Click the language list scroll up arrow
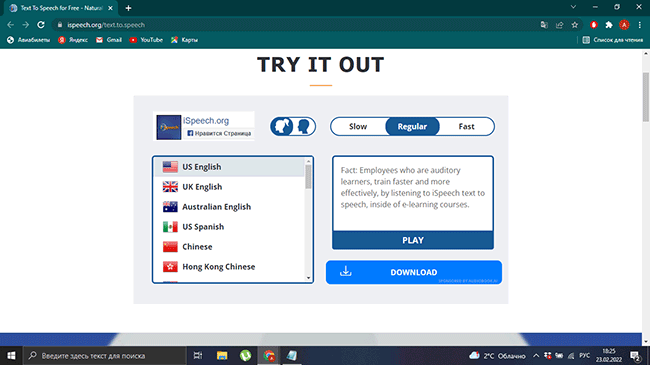This screenshot has width=650, height=365. (x=308, y=161)
